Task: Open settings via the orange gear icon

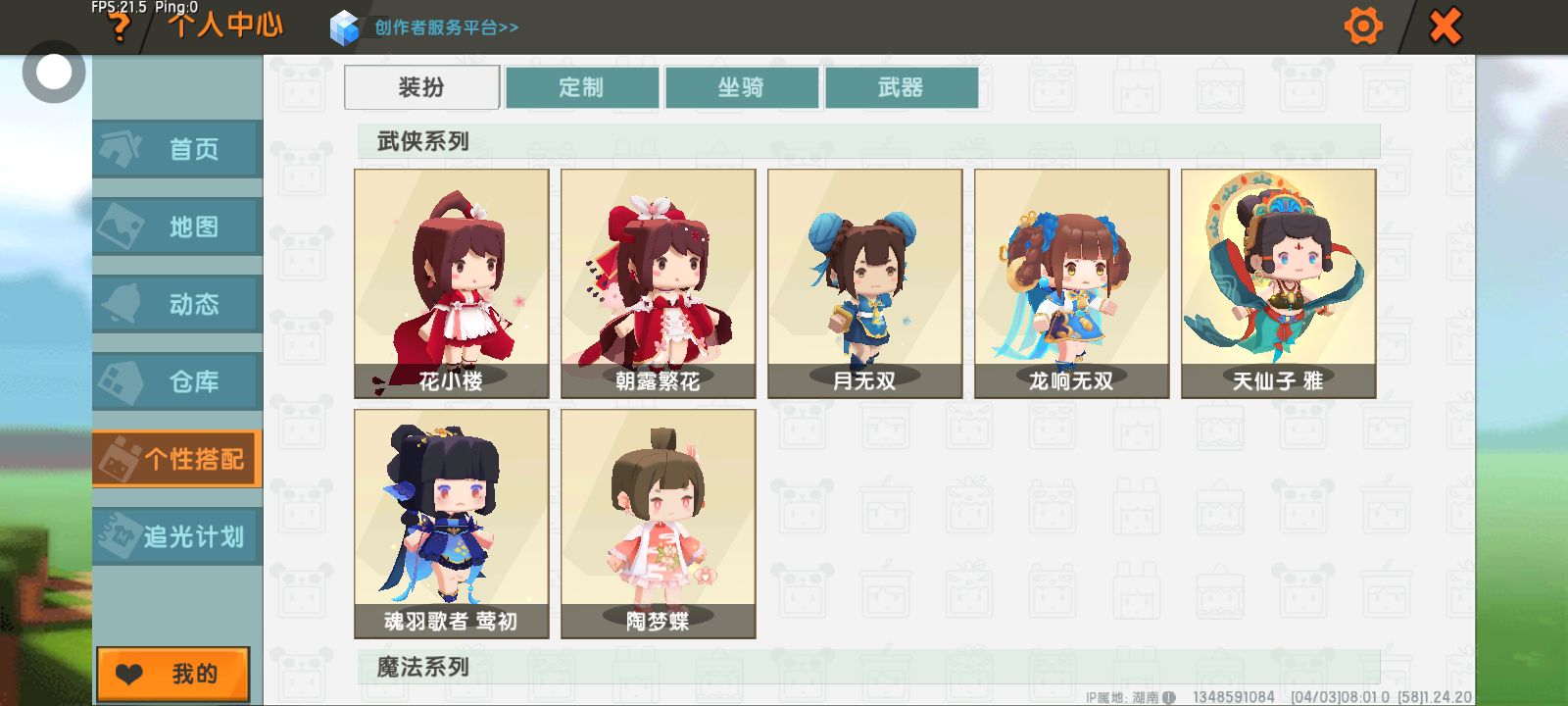Action: click(1363, 26)
